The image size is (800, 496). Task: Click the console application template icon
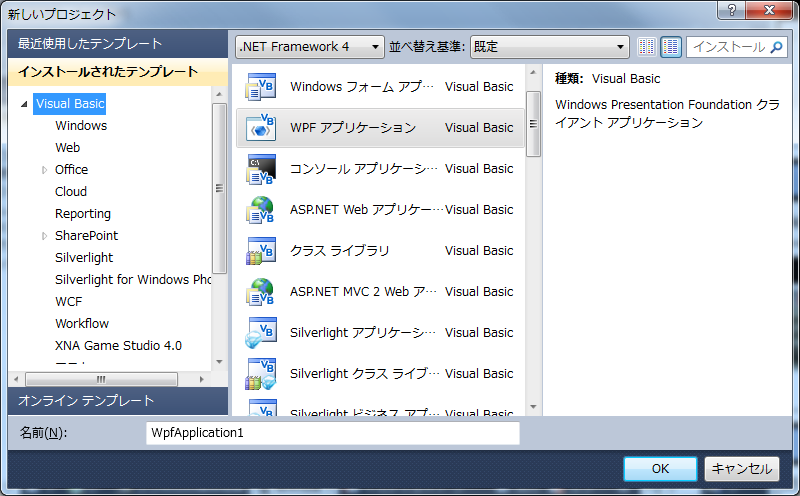[x=261, y=169]
